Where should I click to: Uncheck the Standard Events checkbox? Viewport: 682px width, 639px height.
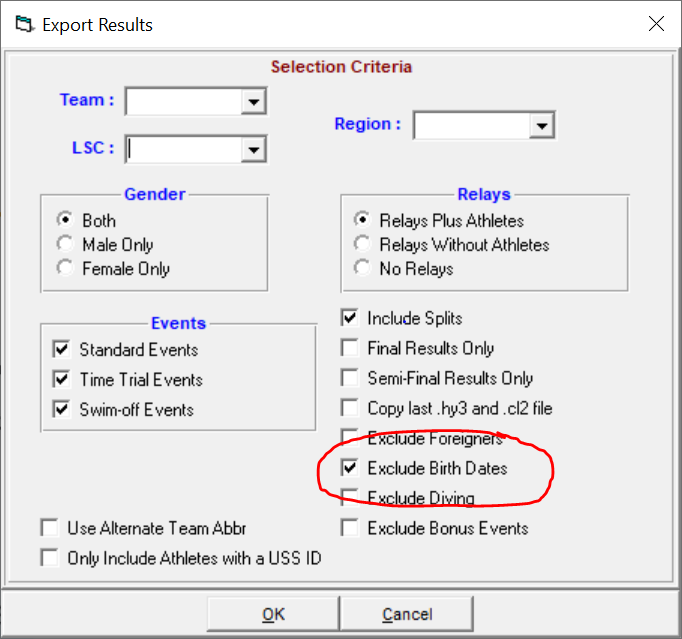point(62,350)
